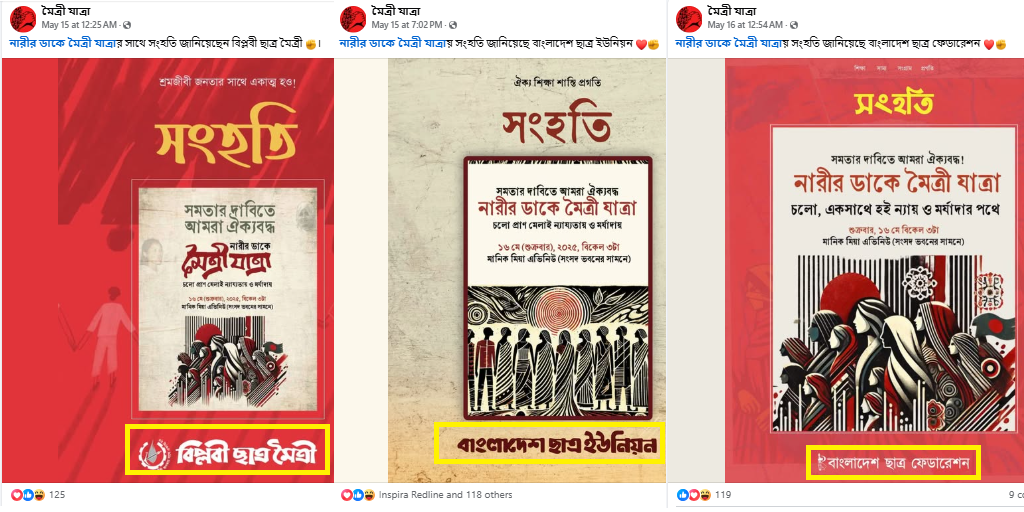The height and width of the screenshot is (512, 1024).
Task: Open the May 15 at 7:02 PM timestamp
Action: (408, 25)
